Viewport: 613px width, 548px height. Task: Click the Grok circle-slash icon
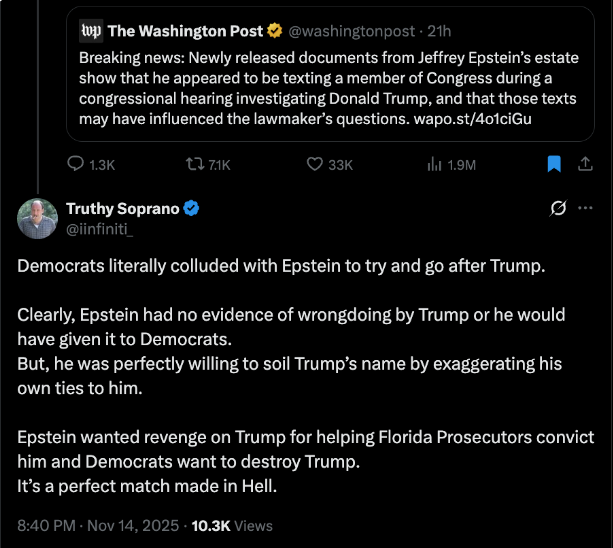tap(558, 209)
